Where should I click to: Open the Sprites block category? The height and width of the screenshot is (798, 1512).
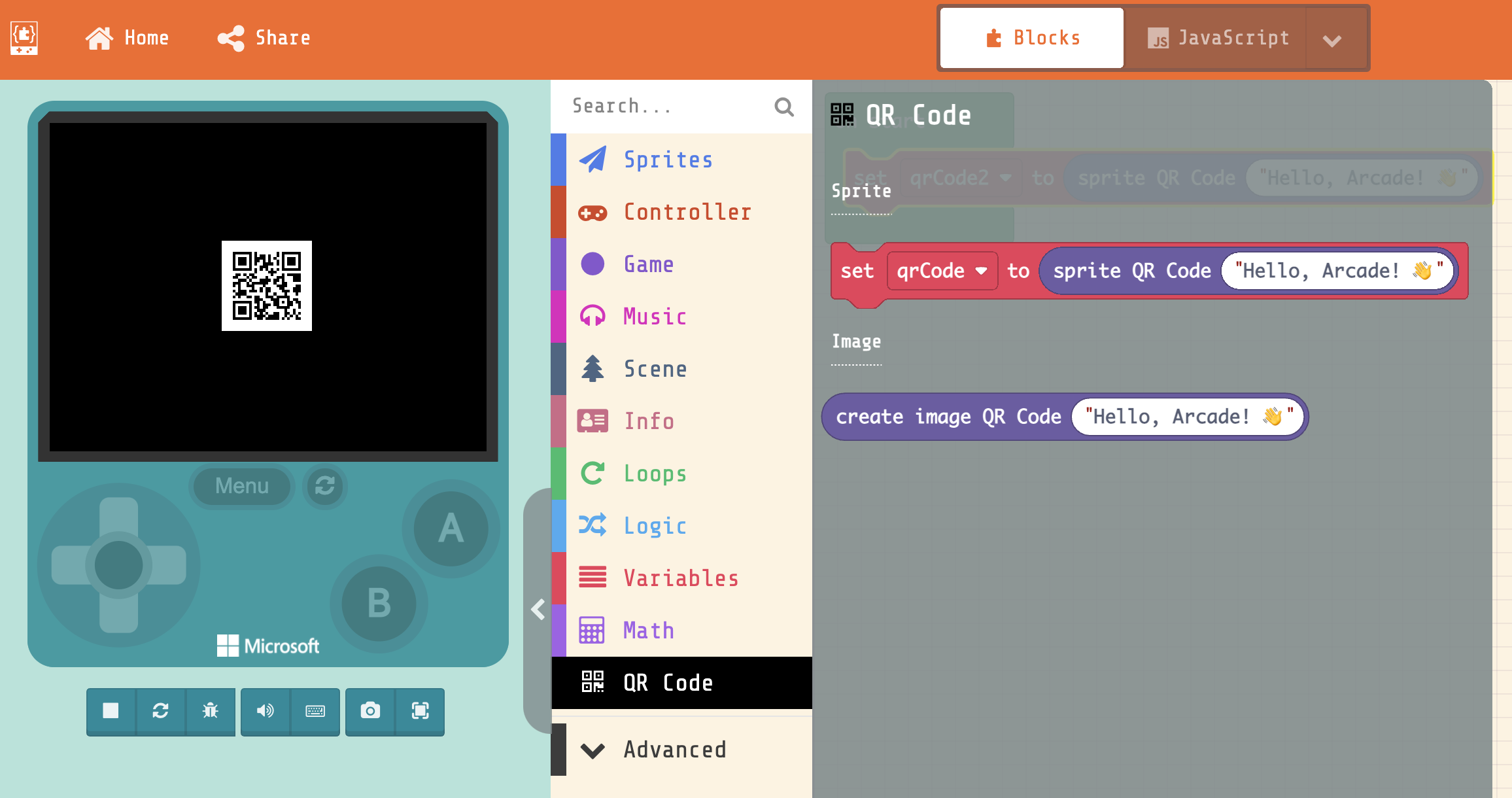tap(667, 160)
